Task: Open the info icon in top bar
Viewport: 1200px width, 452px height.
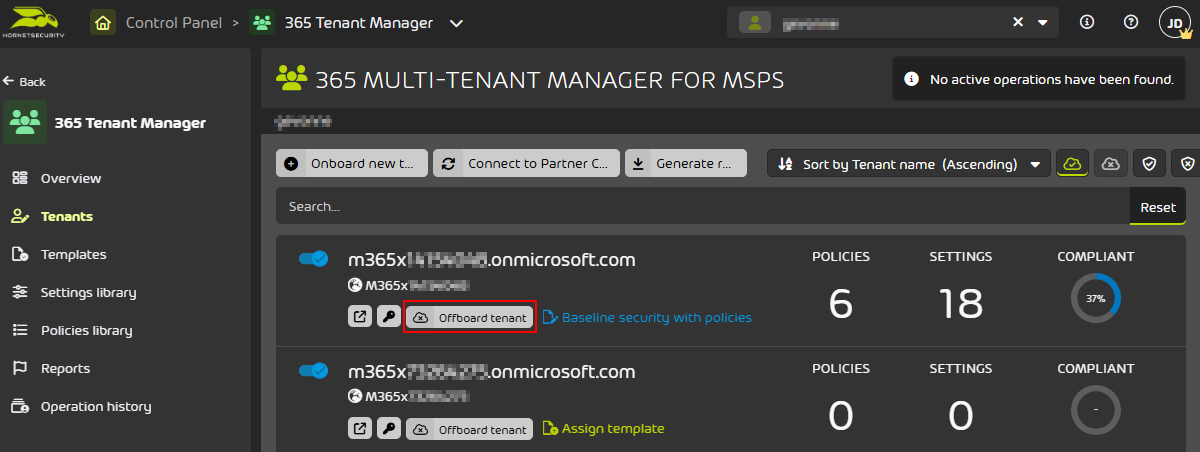Action: 1088,22
